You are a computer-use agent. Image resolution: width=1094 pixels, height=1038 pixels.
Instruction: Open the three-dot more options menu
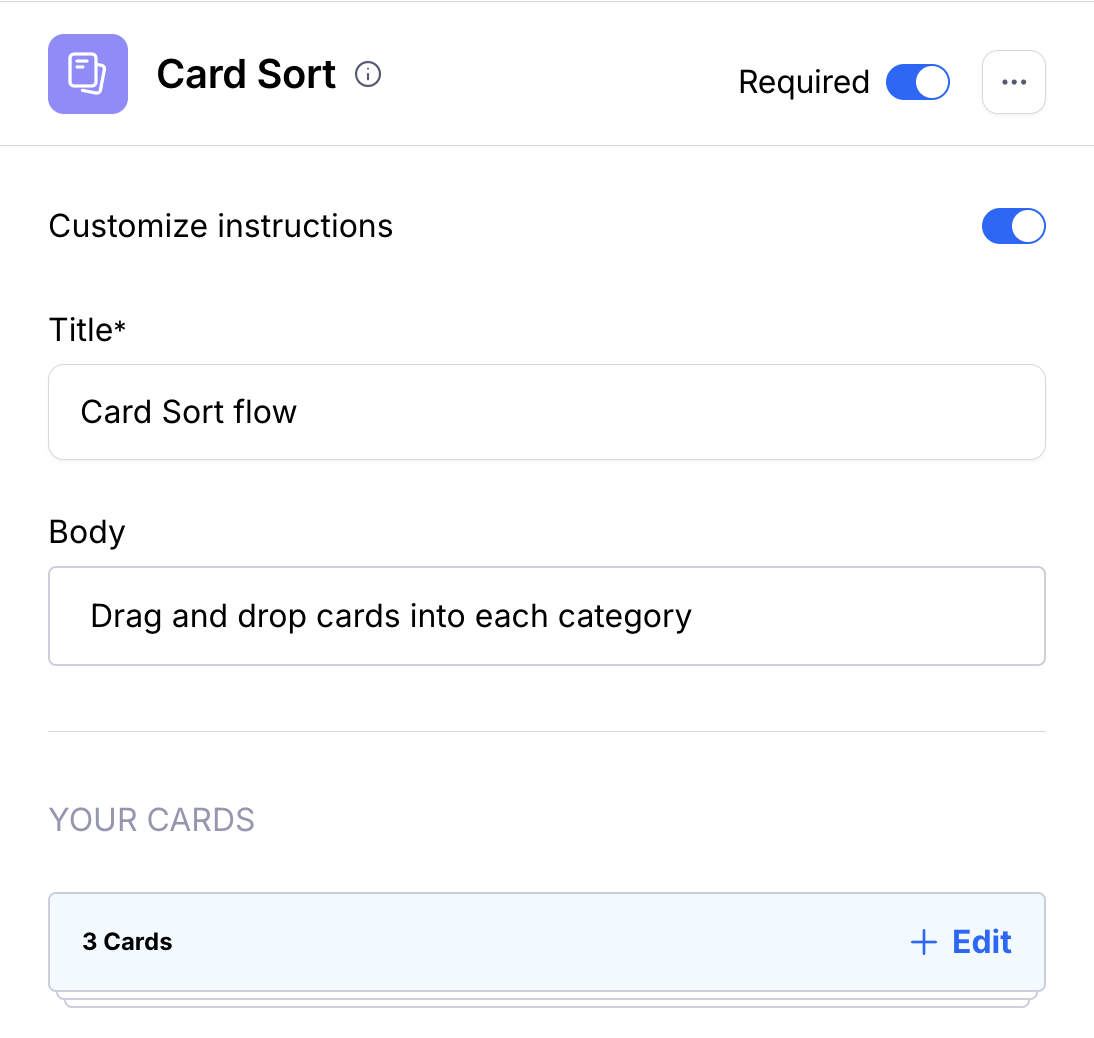point(1014,82)
